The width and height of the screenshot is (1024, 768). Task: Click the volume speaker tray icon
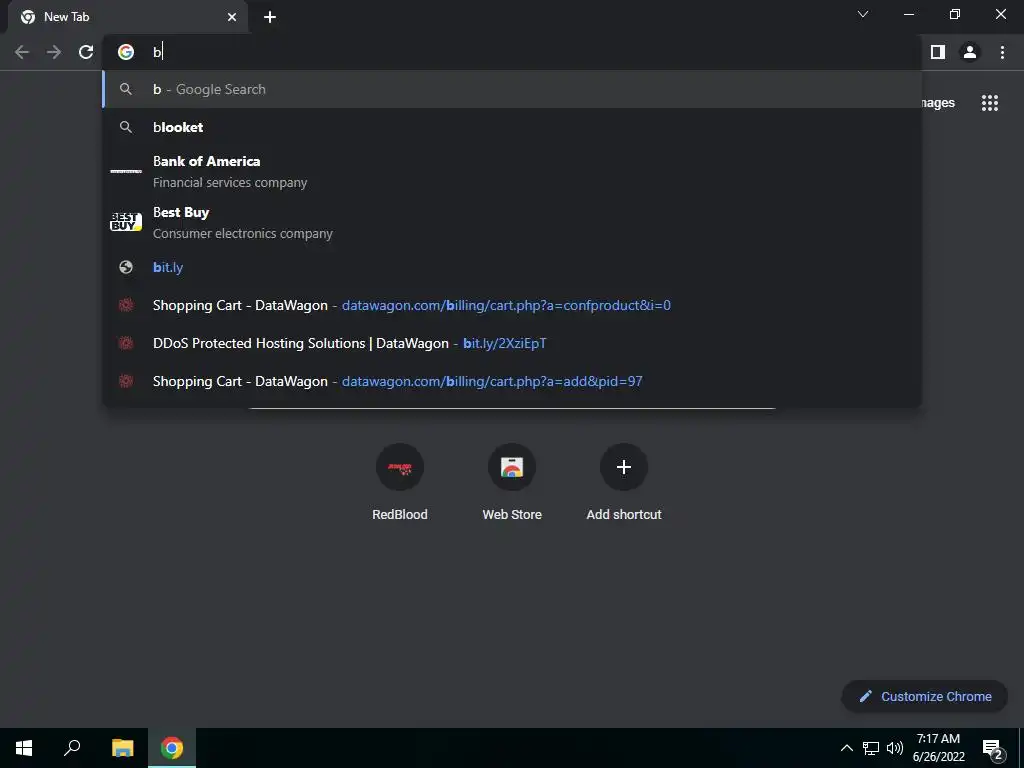coord(895,748)
